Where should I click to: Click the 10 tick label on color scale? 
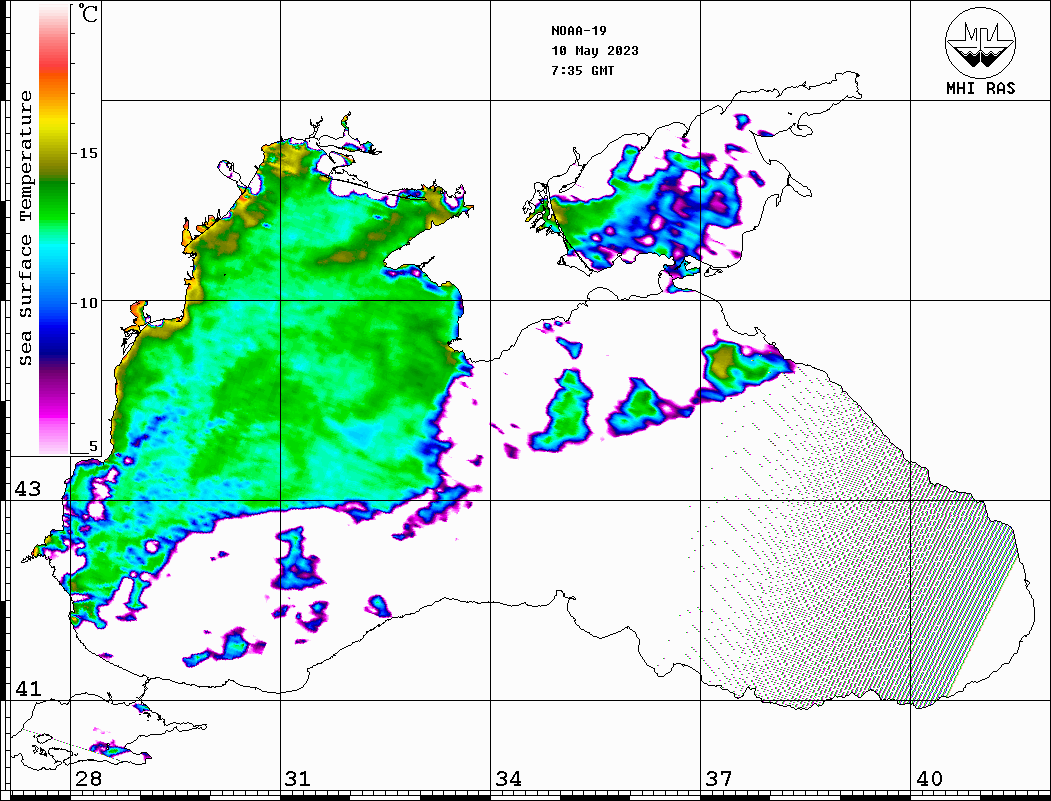pos(88,303)
